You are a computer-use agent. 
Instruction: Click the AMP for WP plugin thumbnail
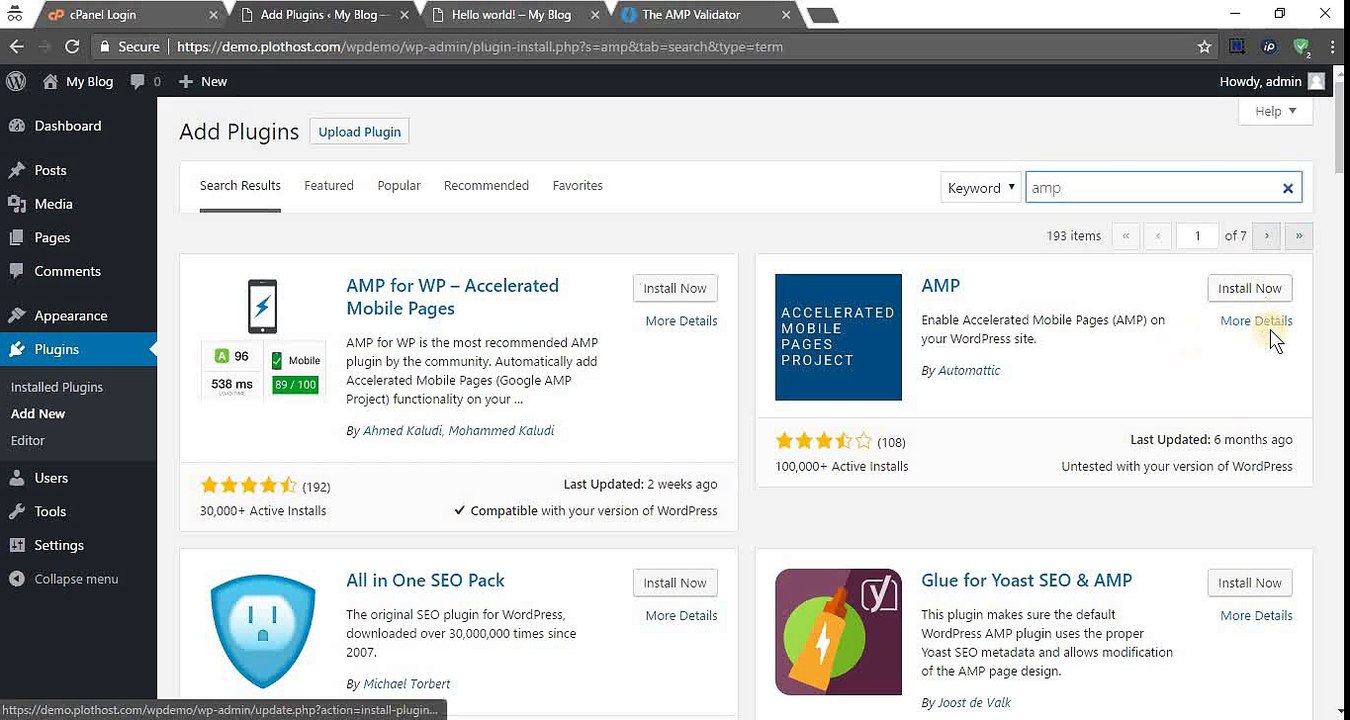coord(263,338)
